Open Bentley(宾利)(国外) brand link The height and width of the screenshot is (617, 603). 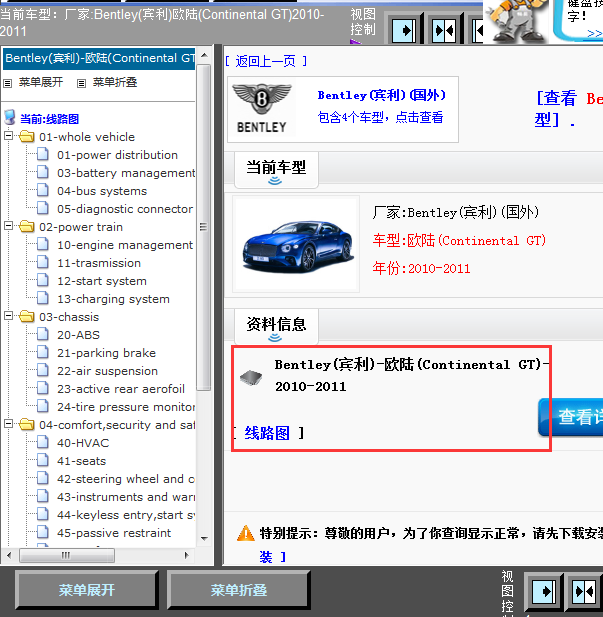pyautogui.click(x=382, y=95)
